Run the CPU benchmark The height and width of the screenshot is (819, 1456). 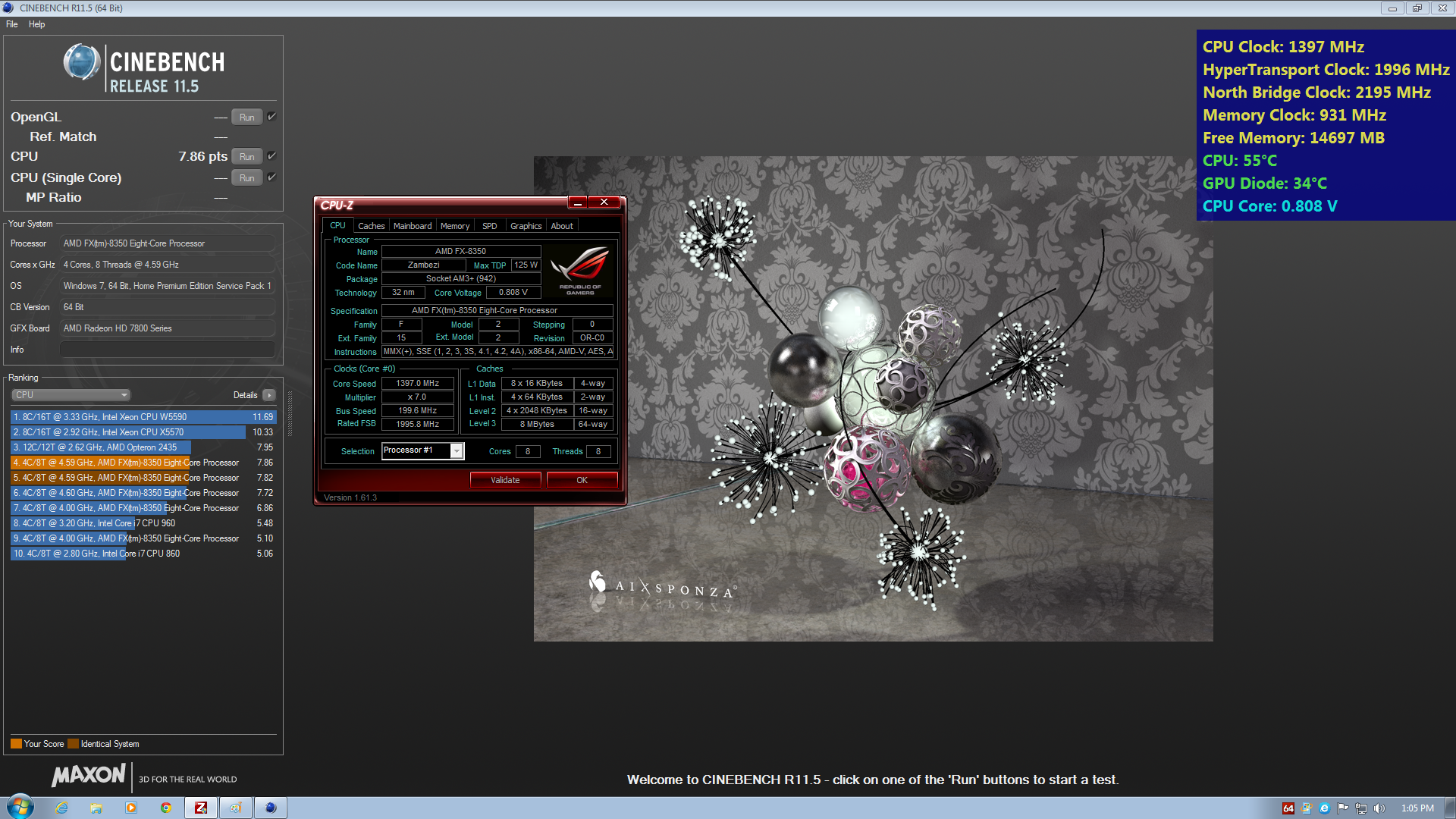click(x=247, y=157)
